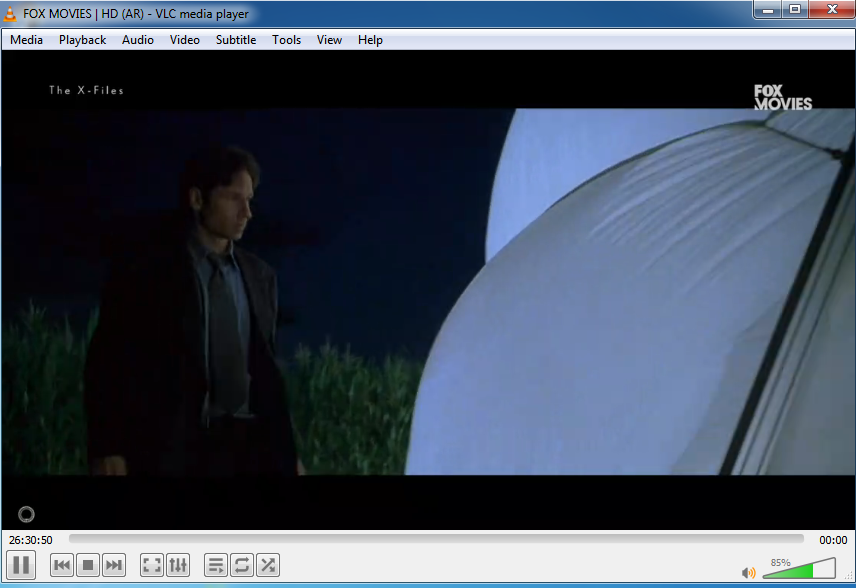
Task: Stop playback with the stop button
Action: pos(88,565)
